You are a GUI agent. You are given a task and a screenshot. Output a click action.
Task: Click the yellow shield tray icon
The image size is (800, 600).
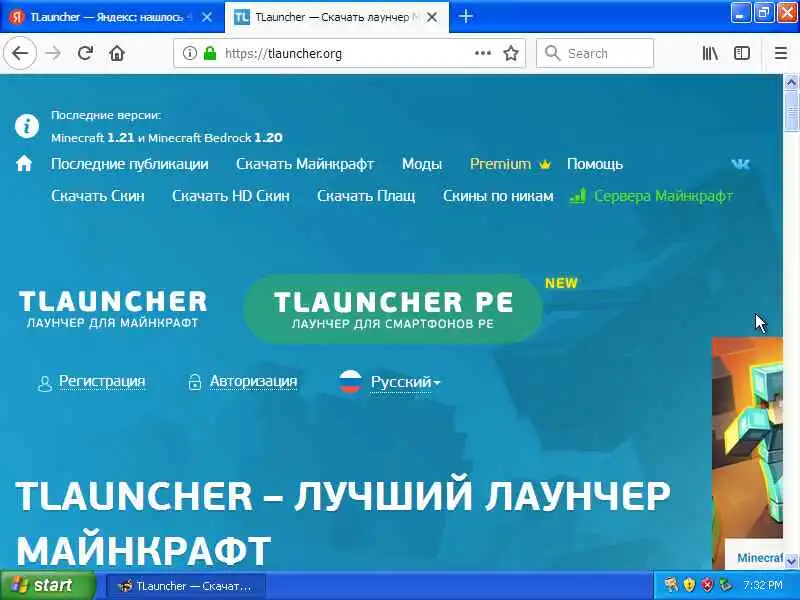[x=689, y=585]
